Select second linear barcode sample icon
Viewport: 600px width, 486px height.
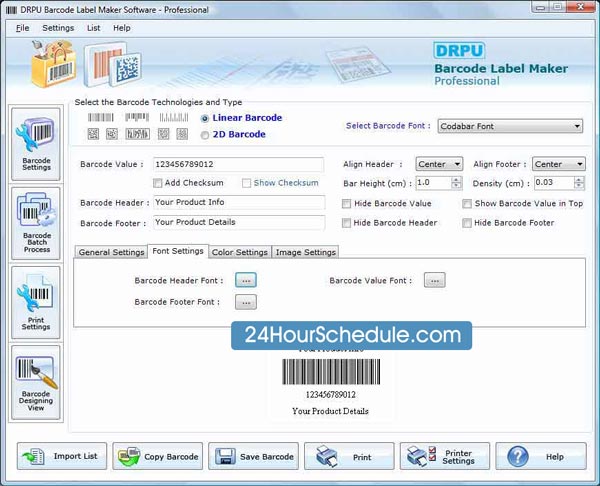(x=137, y=117)
